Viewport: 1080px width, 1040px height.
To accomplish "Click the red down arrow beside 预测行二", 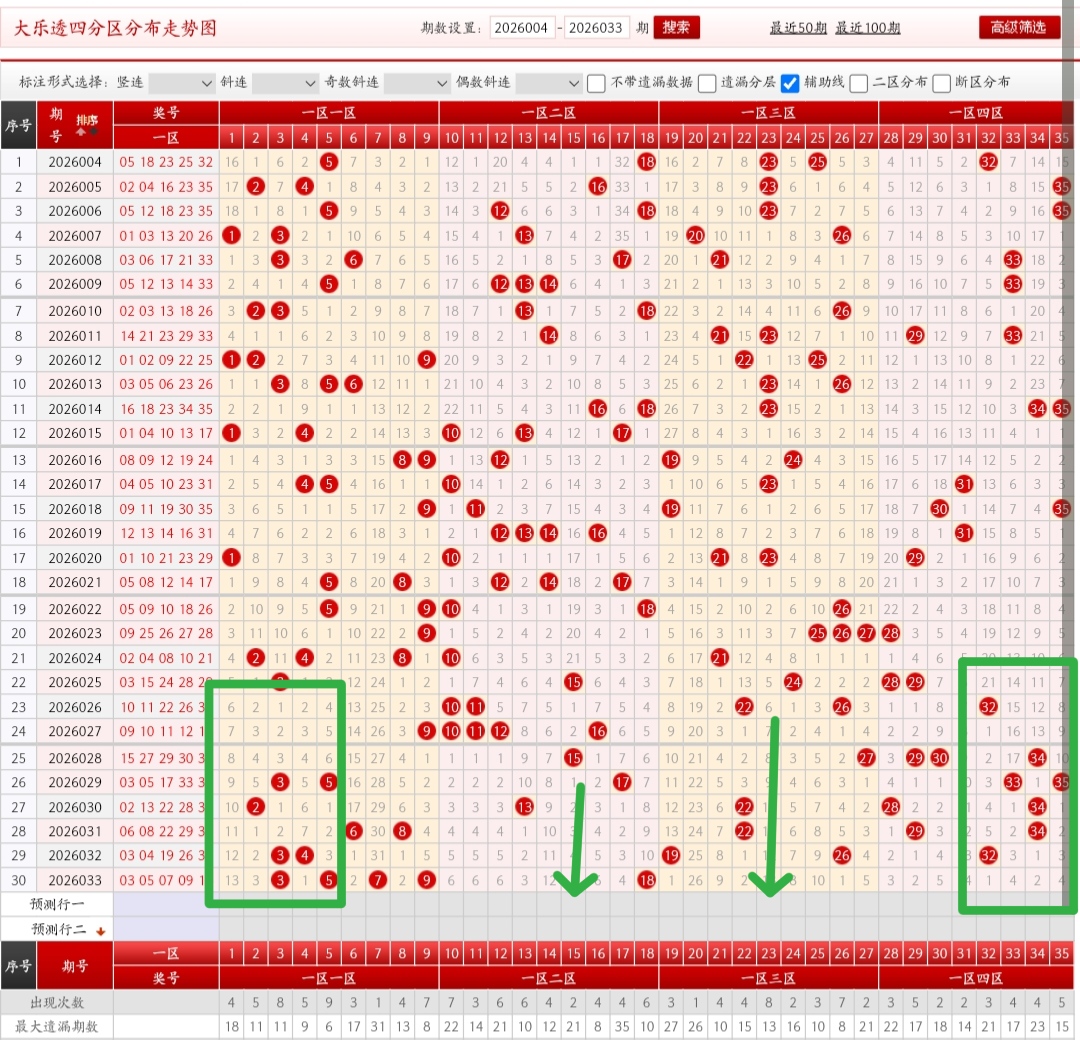I will pos(101,931).
